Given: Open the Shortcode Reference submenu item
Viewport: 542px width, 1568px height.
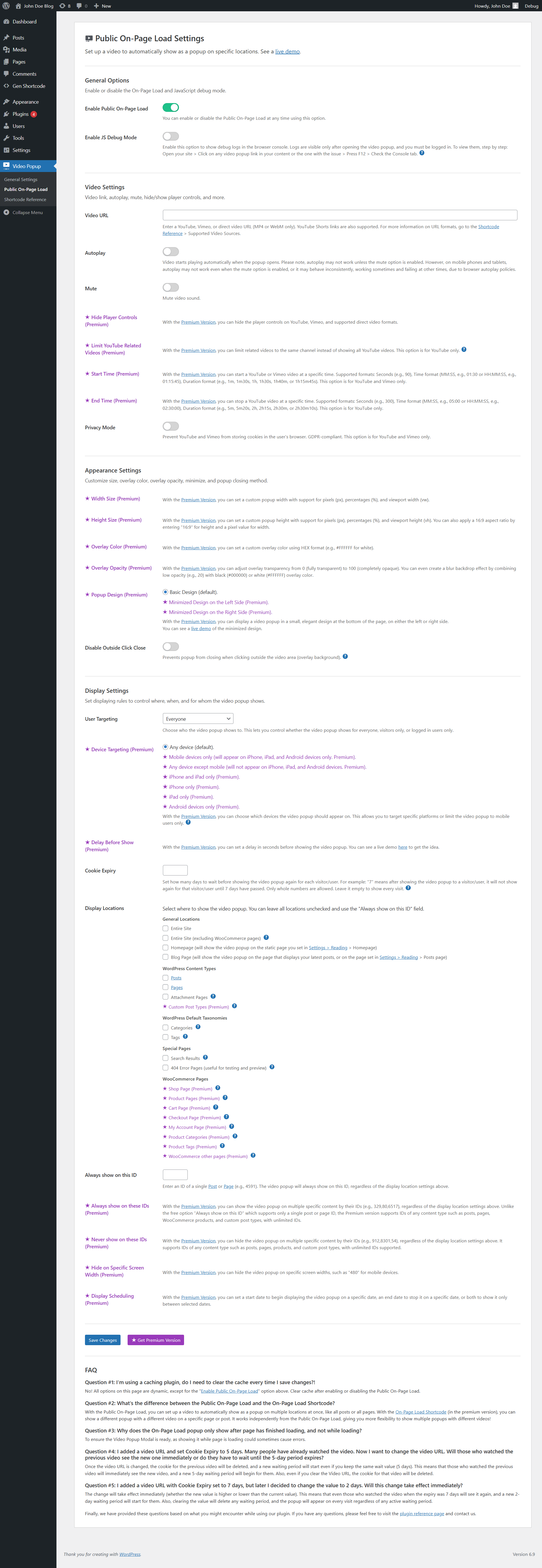Looking at the screenshot, I should [25, 200].
